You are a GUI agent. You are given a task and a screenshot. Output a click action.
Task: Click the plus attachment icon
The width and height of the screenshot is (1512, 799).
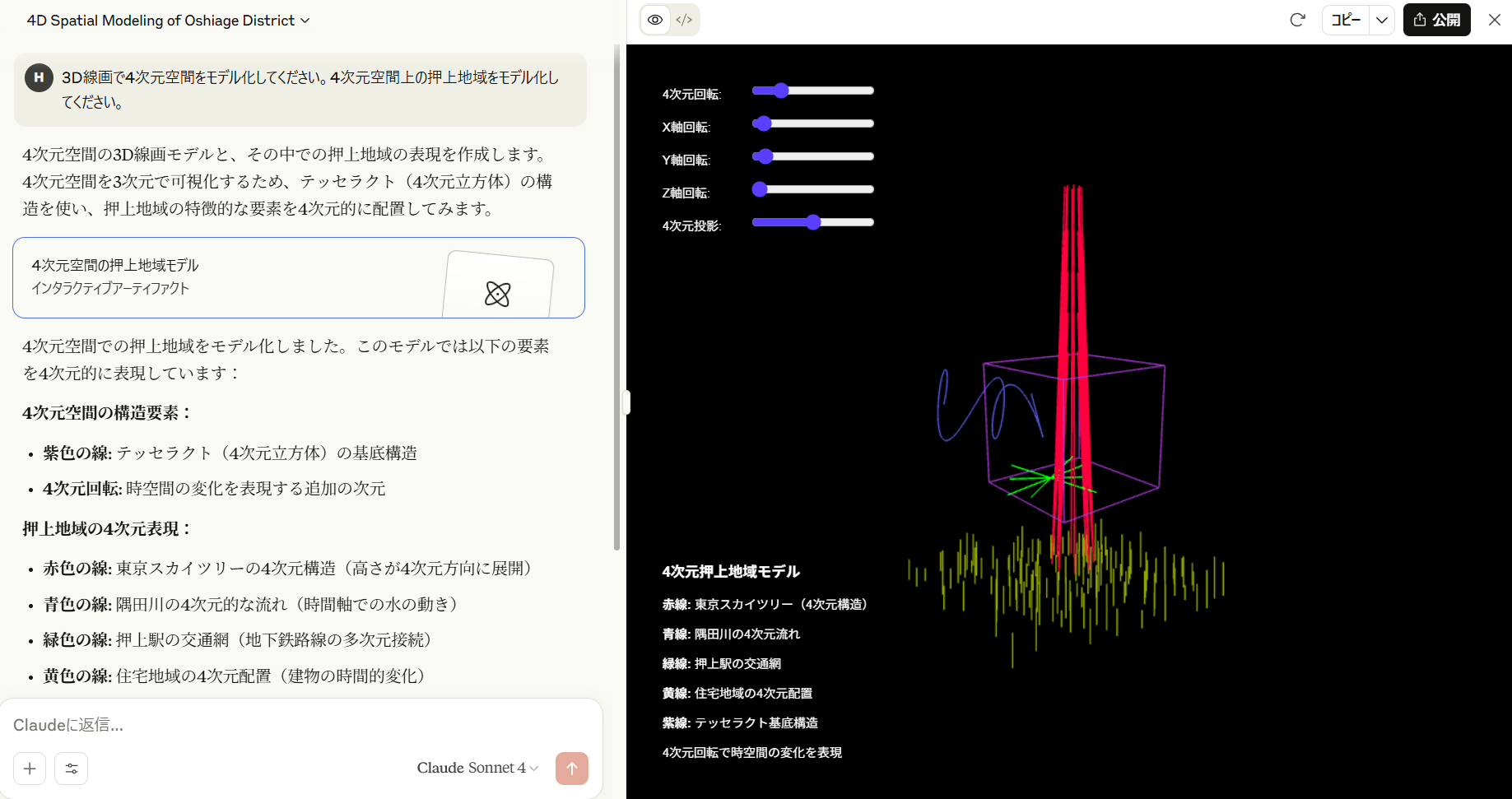[30, 769]
